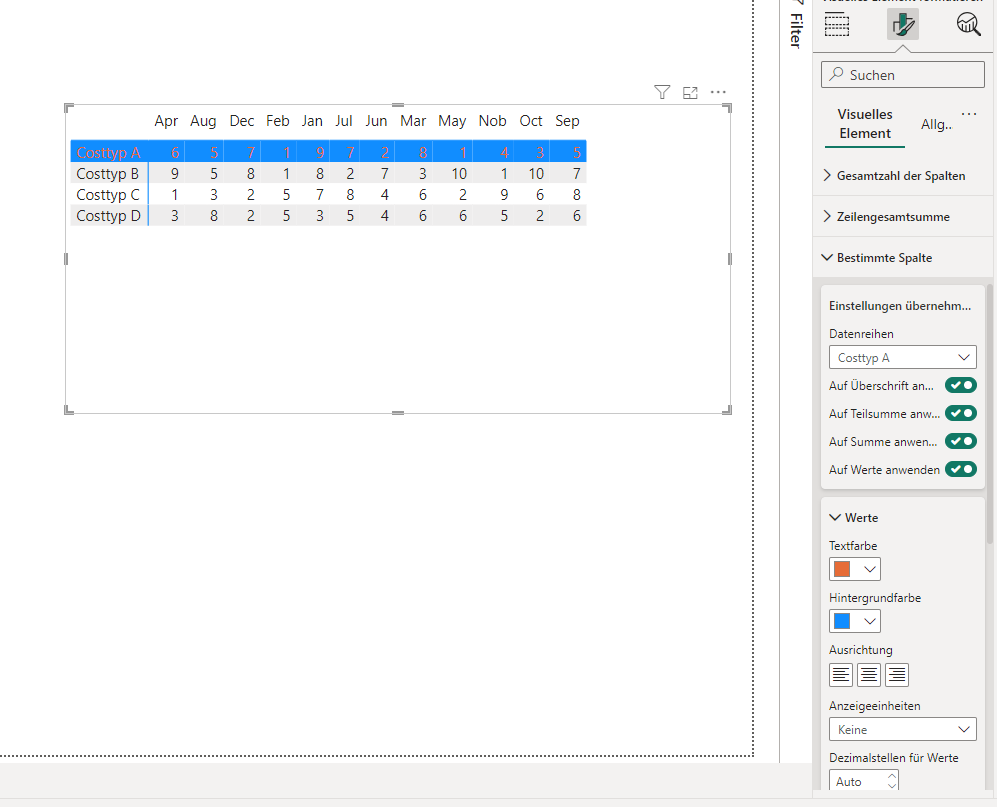Click the Apr column header
This screenshot has height=807, width=997.
(166, 121)
